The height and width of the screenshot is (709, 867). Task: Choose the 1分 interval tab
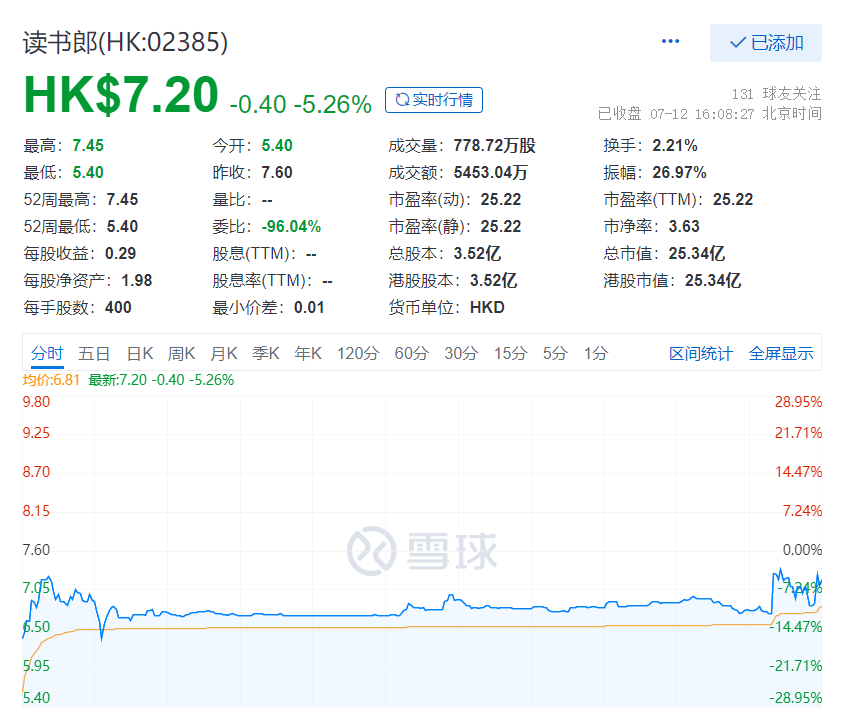(x=596, y=353)
